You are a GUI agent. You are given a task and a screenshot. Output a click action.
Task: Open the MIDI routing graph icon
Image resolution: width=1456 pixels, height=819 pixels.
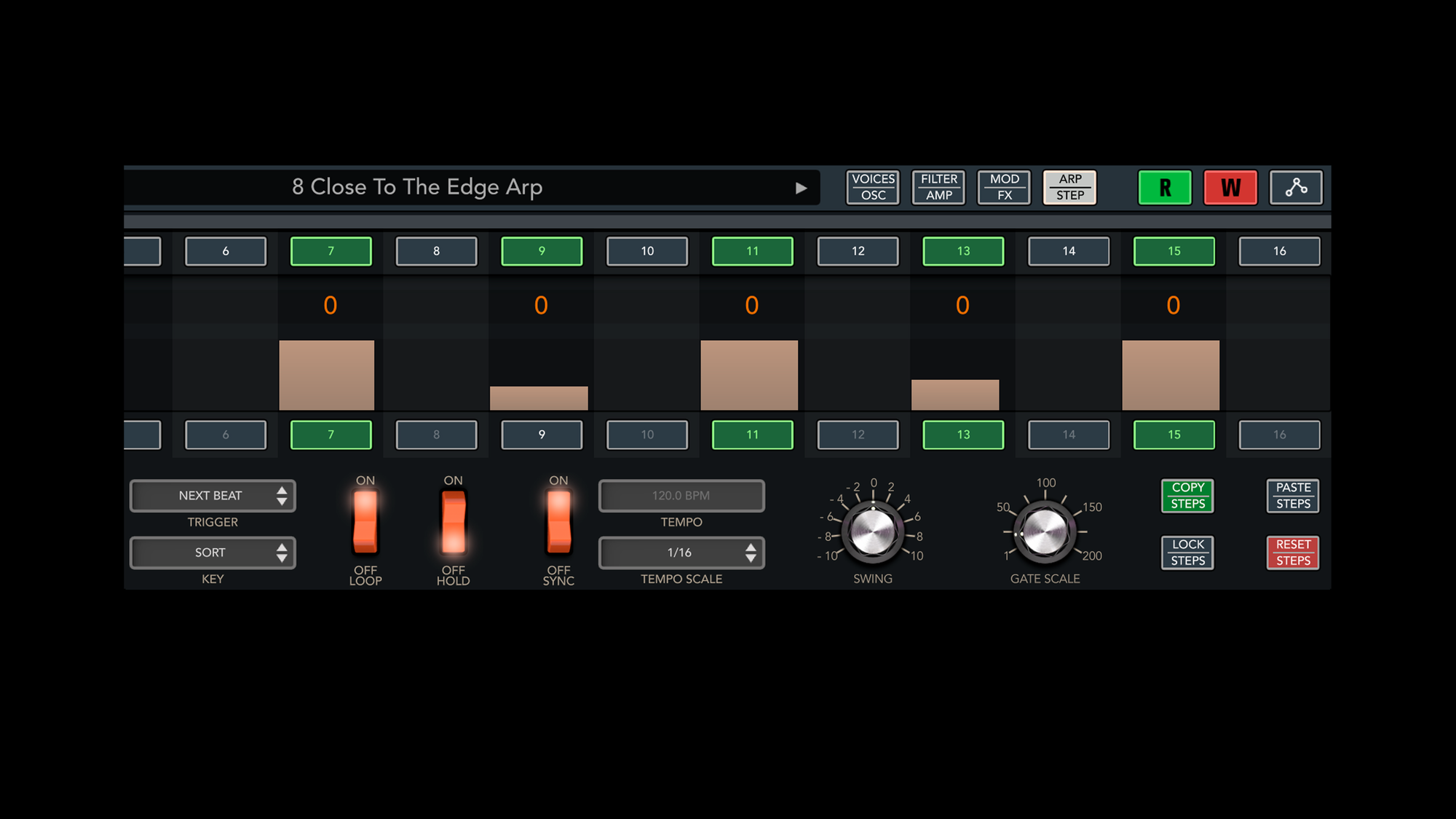1296,188
